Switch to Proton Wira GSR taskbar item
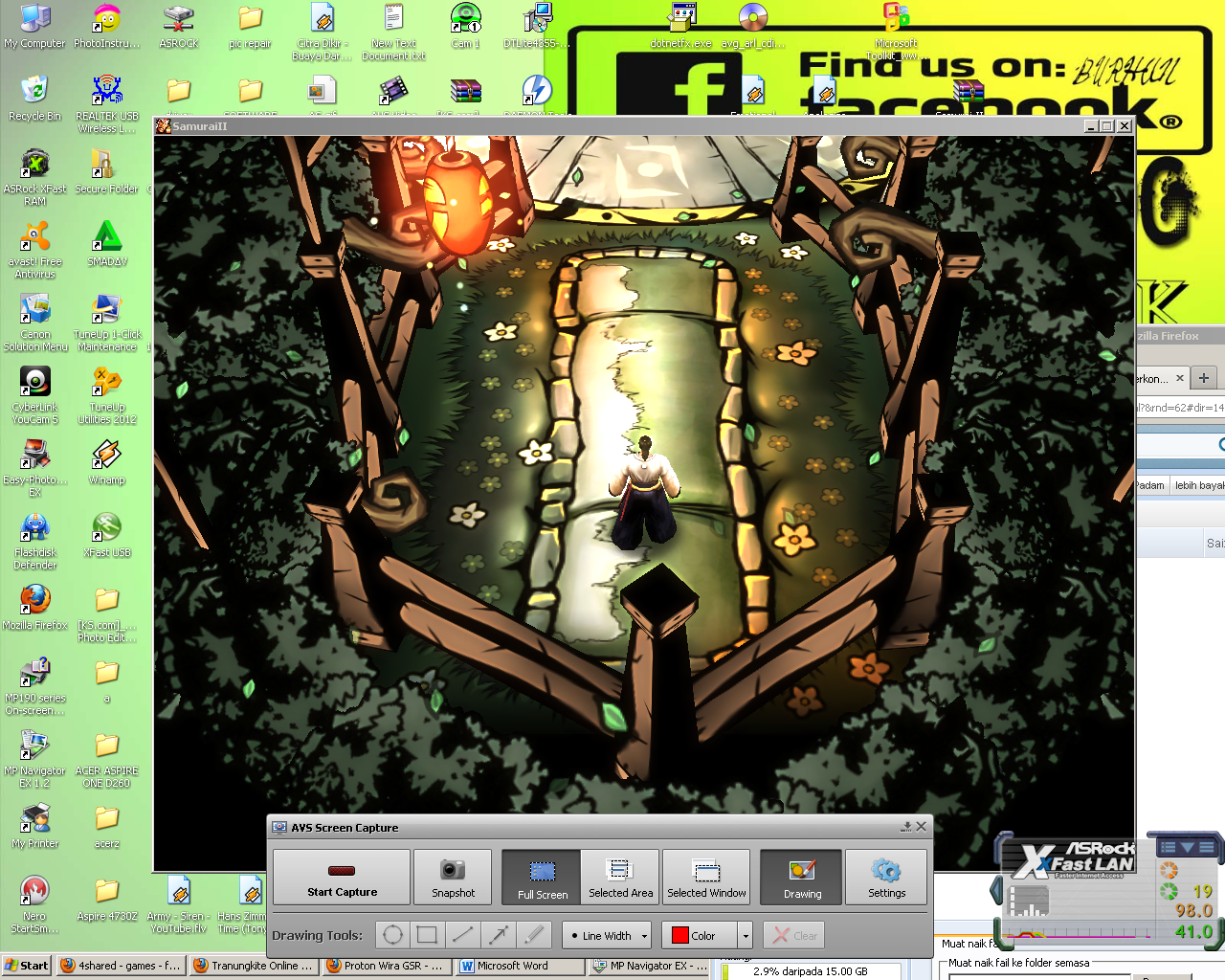This screenshot has height=980, width=1225. (387, 966)
